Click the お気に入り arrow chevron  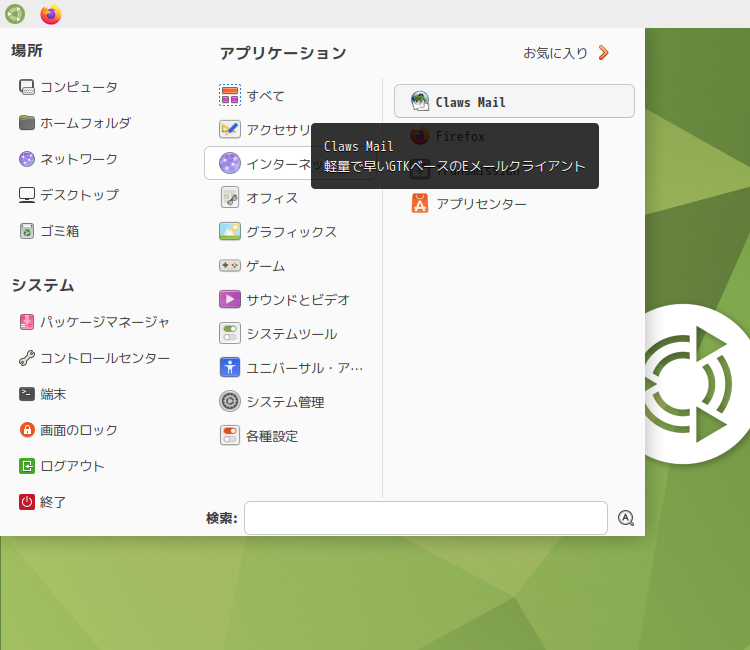604,53
